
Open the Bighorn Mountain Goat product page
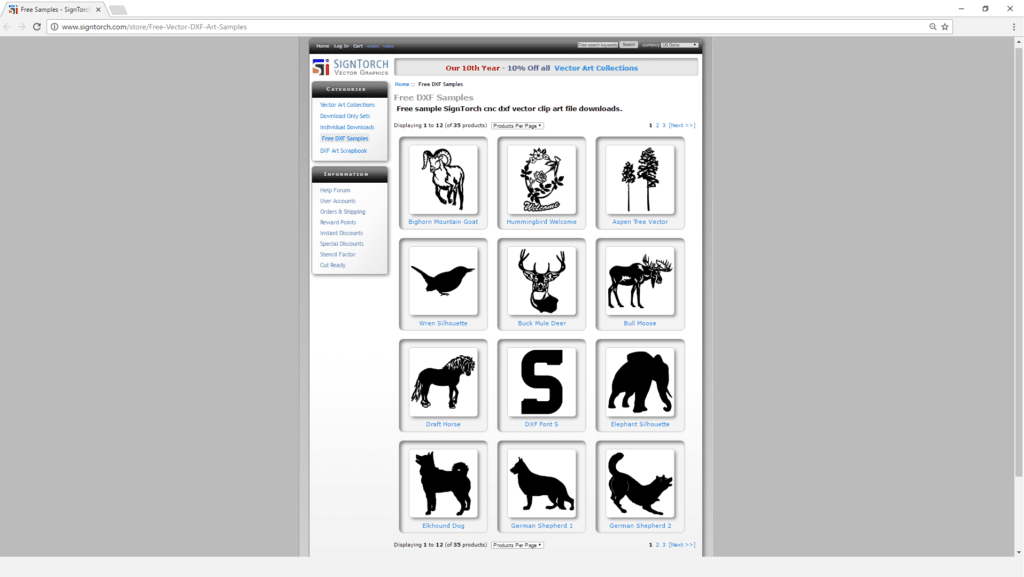tap(443, 182)
